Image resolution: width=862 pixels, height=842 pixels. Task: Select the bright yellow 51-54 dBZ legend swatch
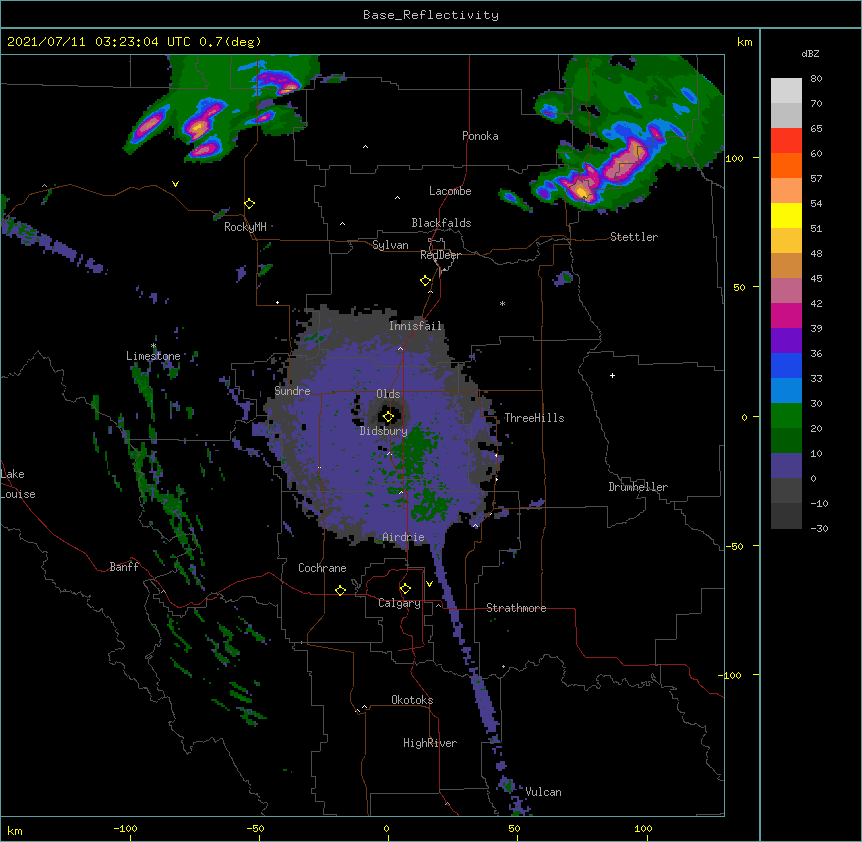click(786, 216)
